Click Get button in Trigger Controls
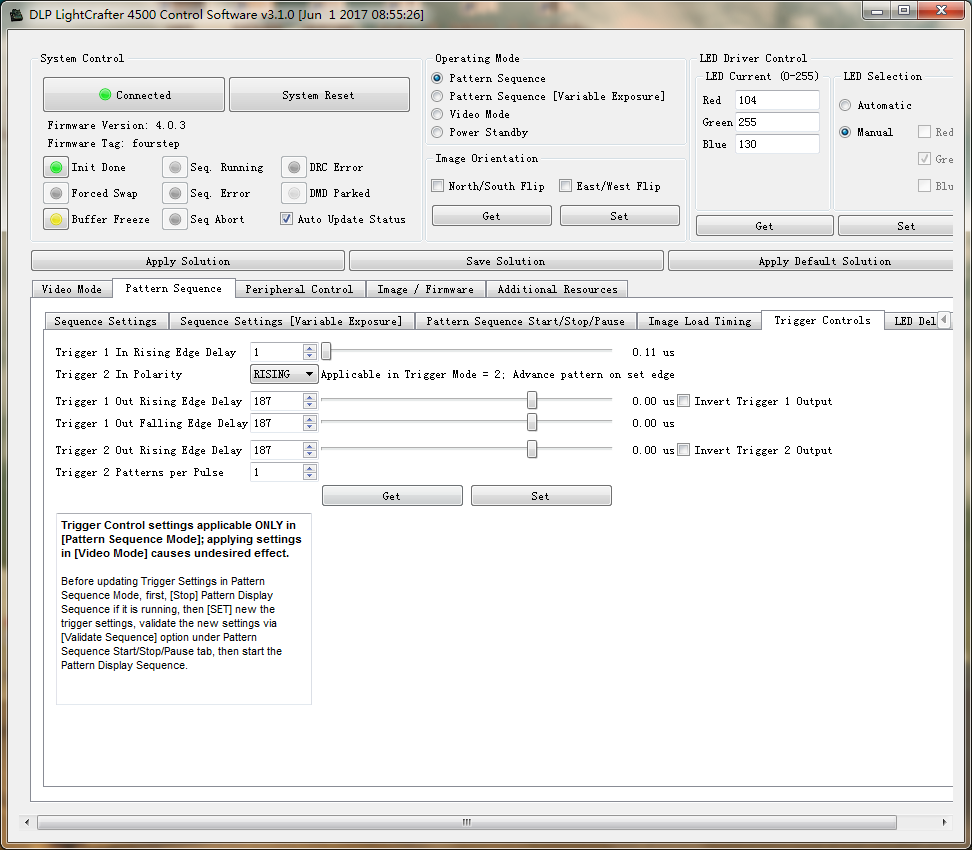This screenshot has width=972, height=850. click(x=392, y=495)
